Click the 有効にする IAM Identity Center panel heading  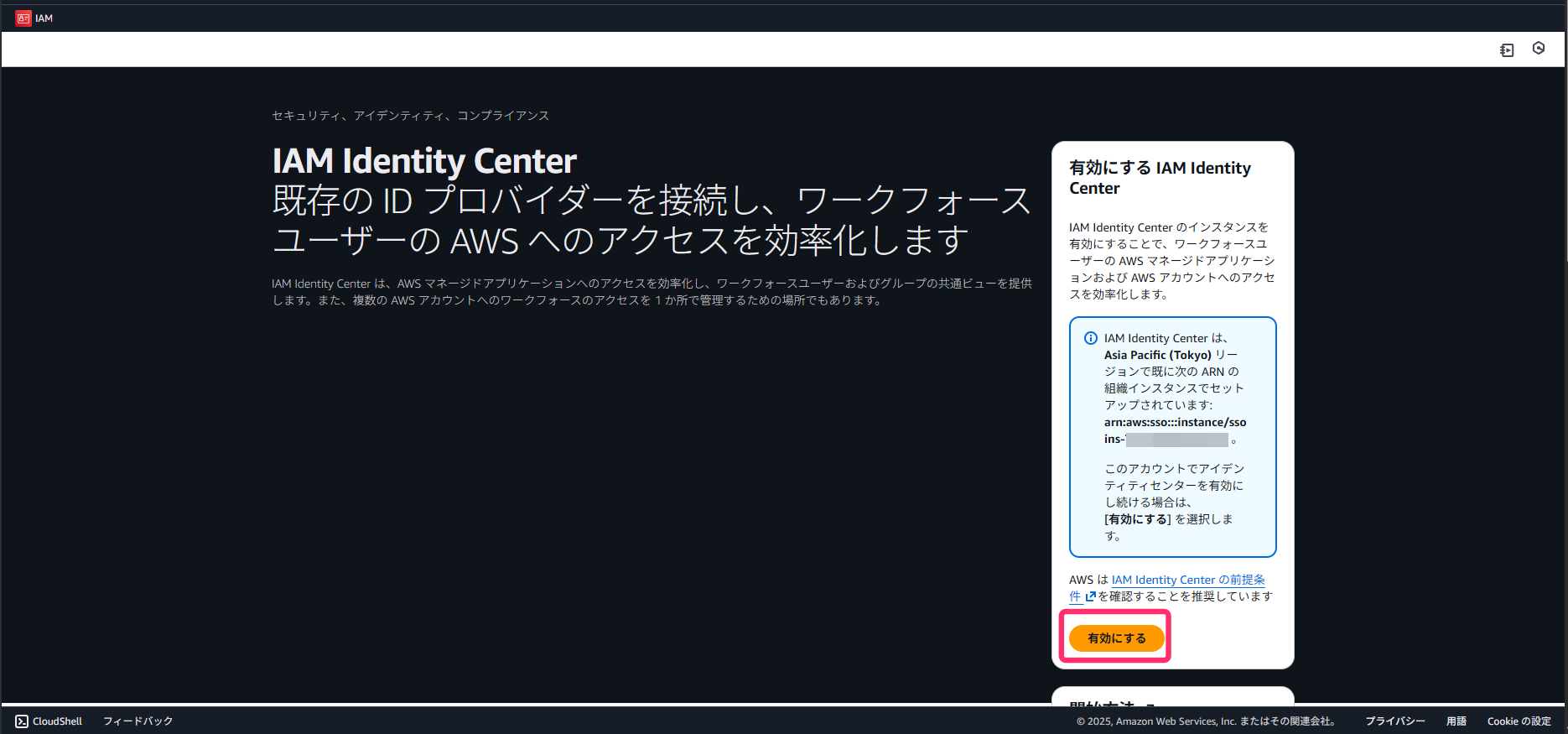point(1160,178)
